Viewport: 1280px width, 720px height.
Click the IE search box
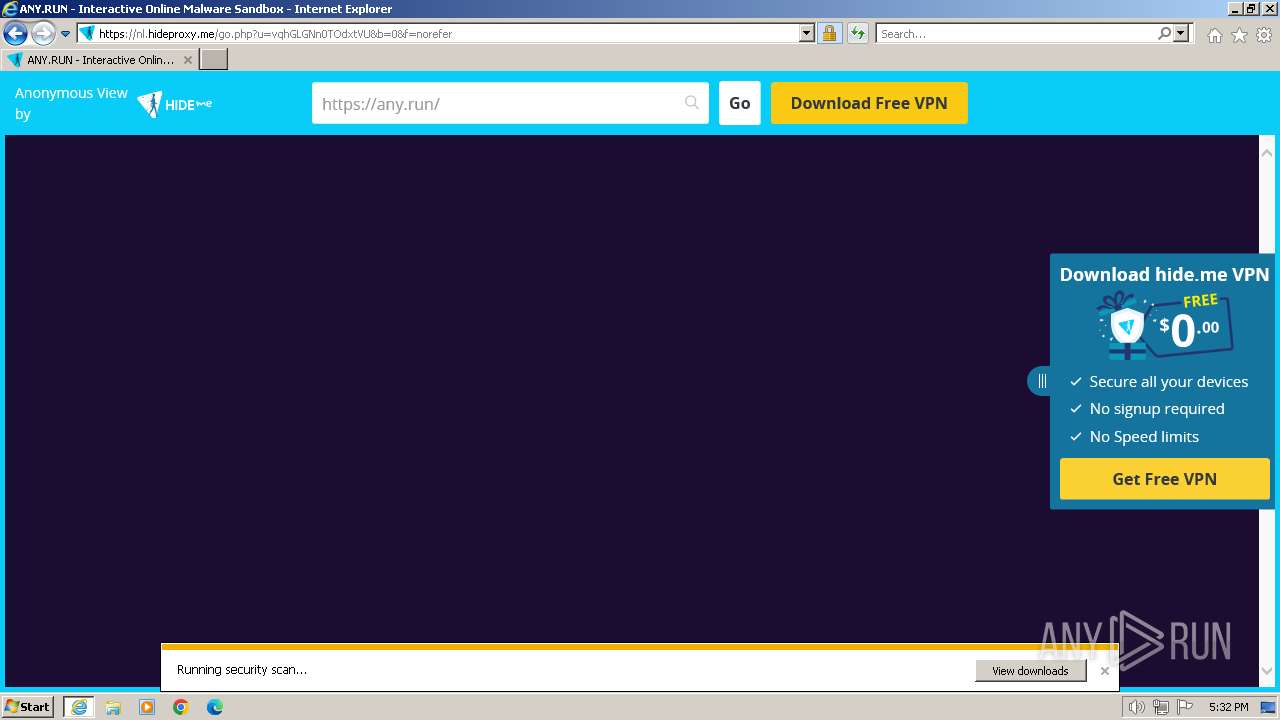click(x=1015, y=34)
